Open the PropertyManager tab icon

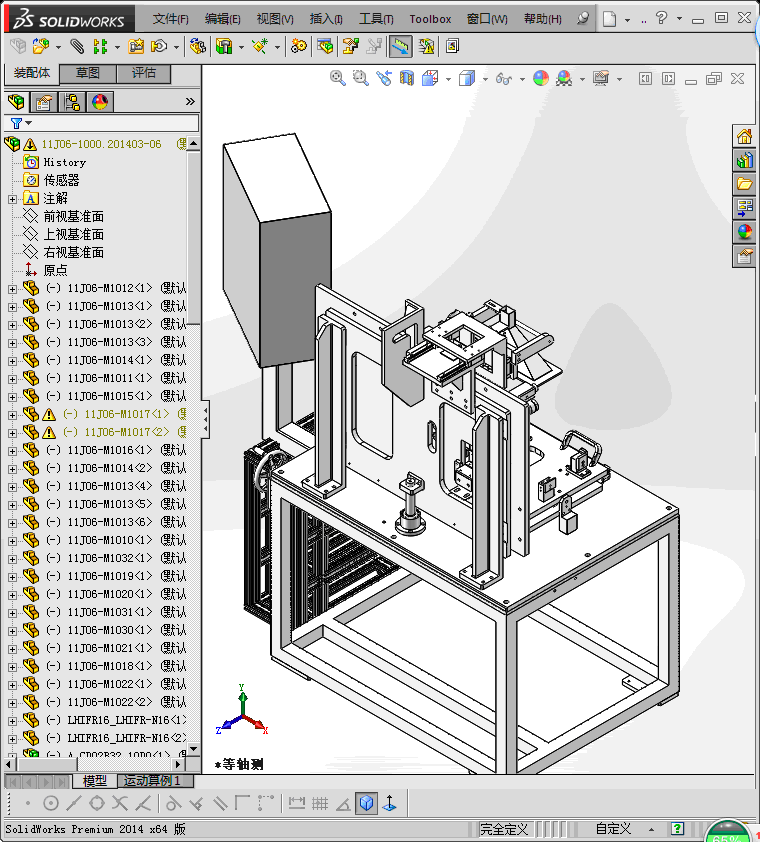[x=44, y=101]
